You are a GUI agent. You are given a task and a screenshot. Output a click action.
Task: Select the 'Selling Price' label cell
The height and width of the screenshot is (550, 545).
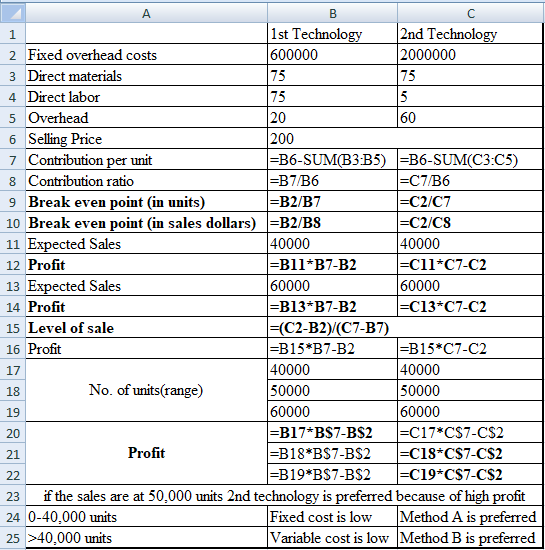point(147,139)
